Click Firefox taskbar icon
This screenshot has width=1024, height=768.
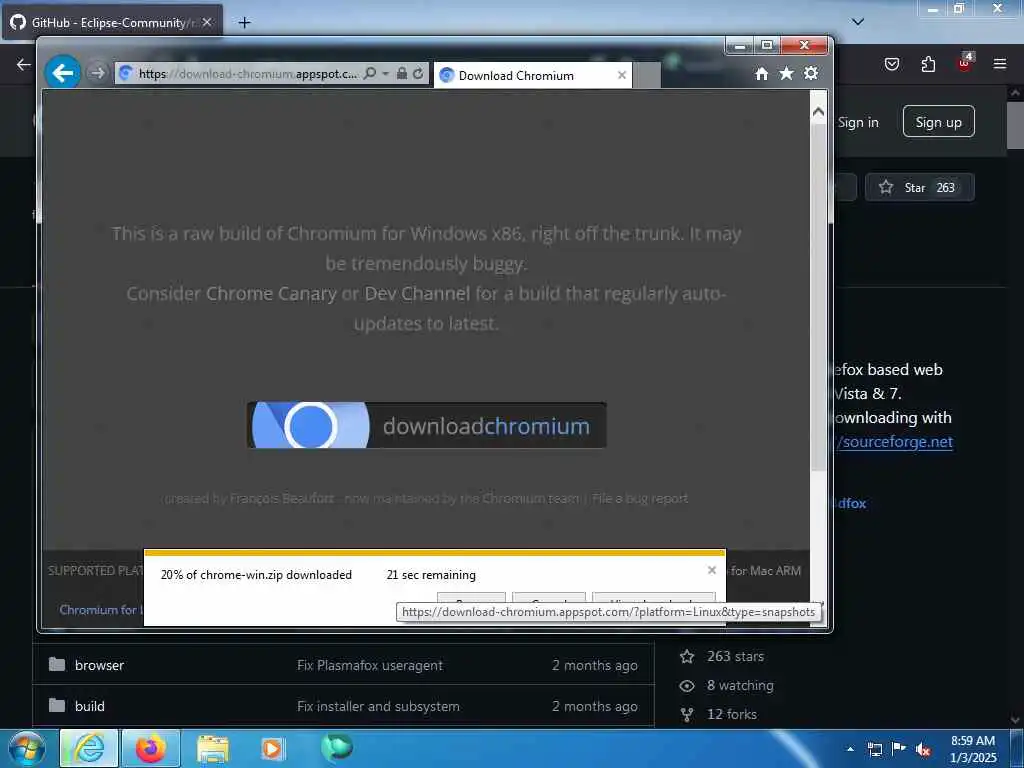pyautogui.click(x=150, y=748)
